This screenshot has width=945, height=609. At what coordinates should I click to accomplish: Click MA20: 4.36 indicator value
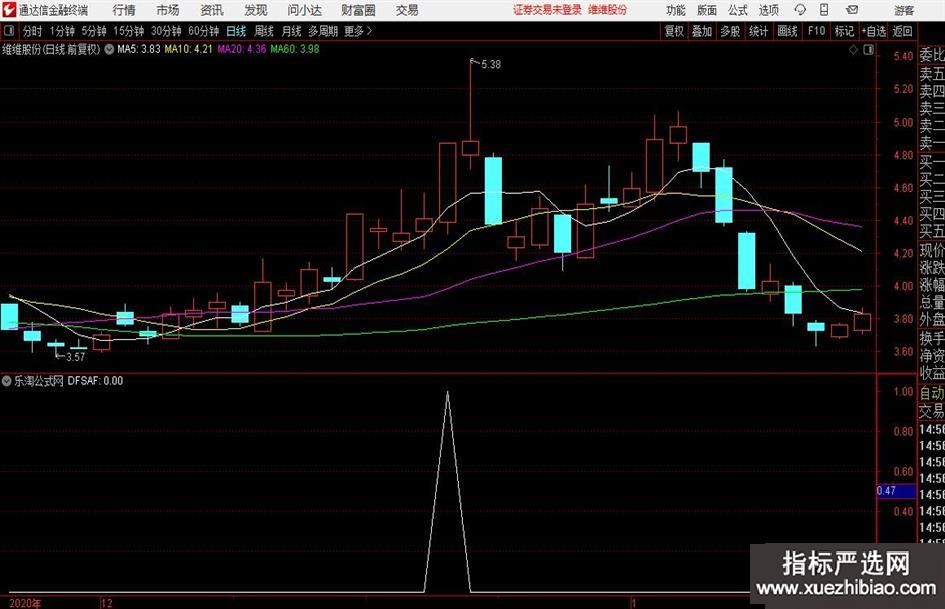[242, 49]
